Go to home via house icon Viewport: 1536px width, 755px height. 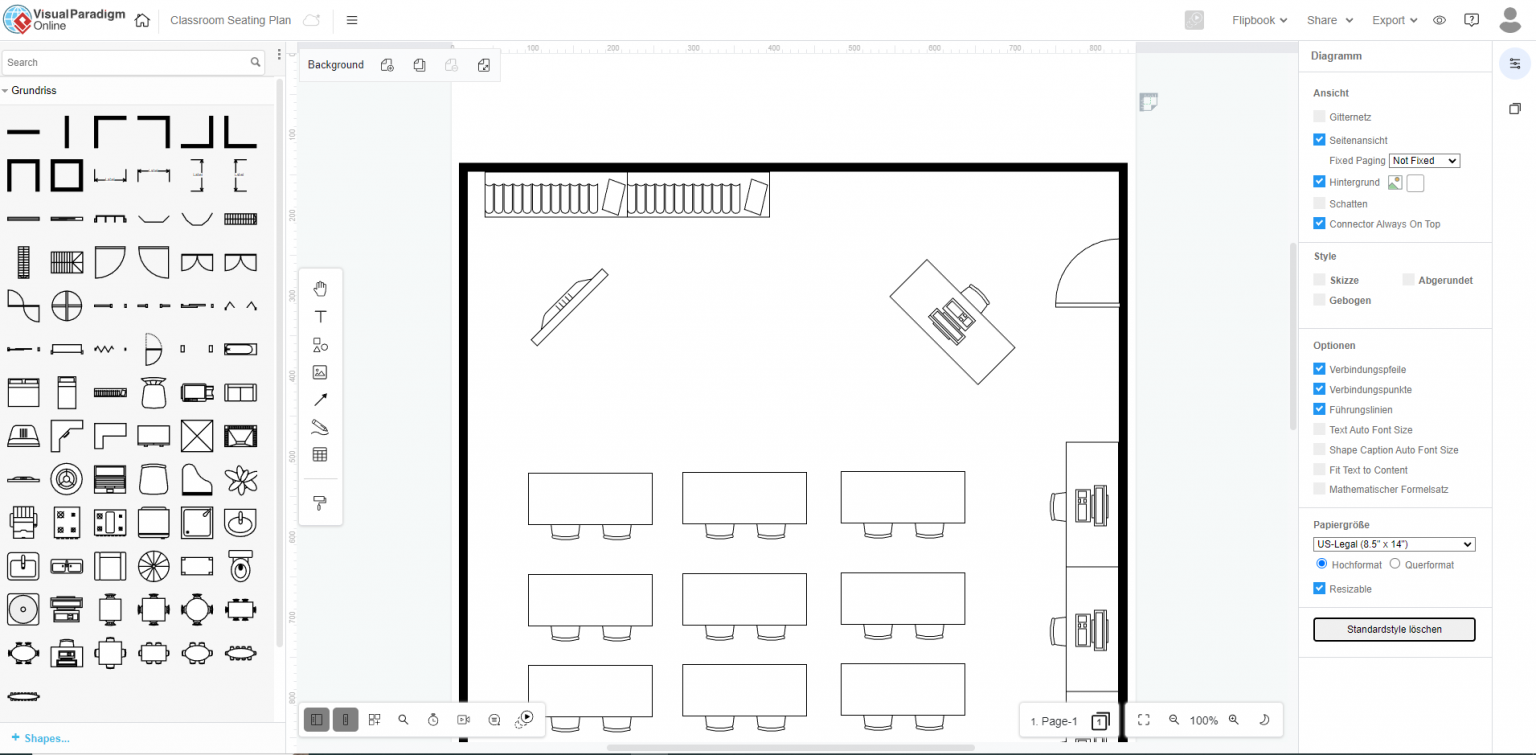click(142, 20)
